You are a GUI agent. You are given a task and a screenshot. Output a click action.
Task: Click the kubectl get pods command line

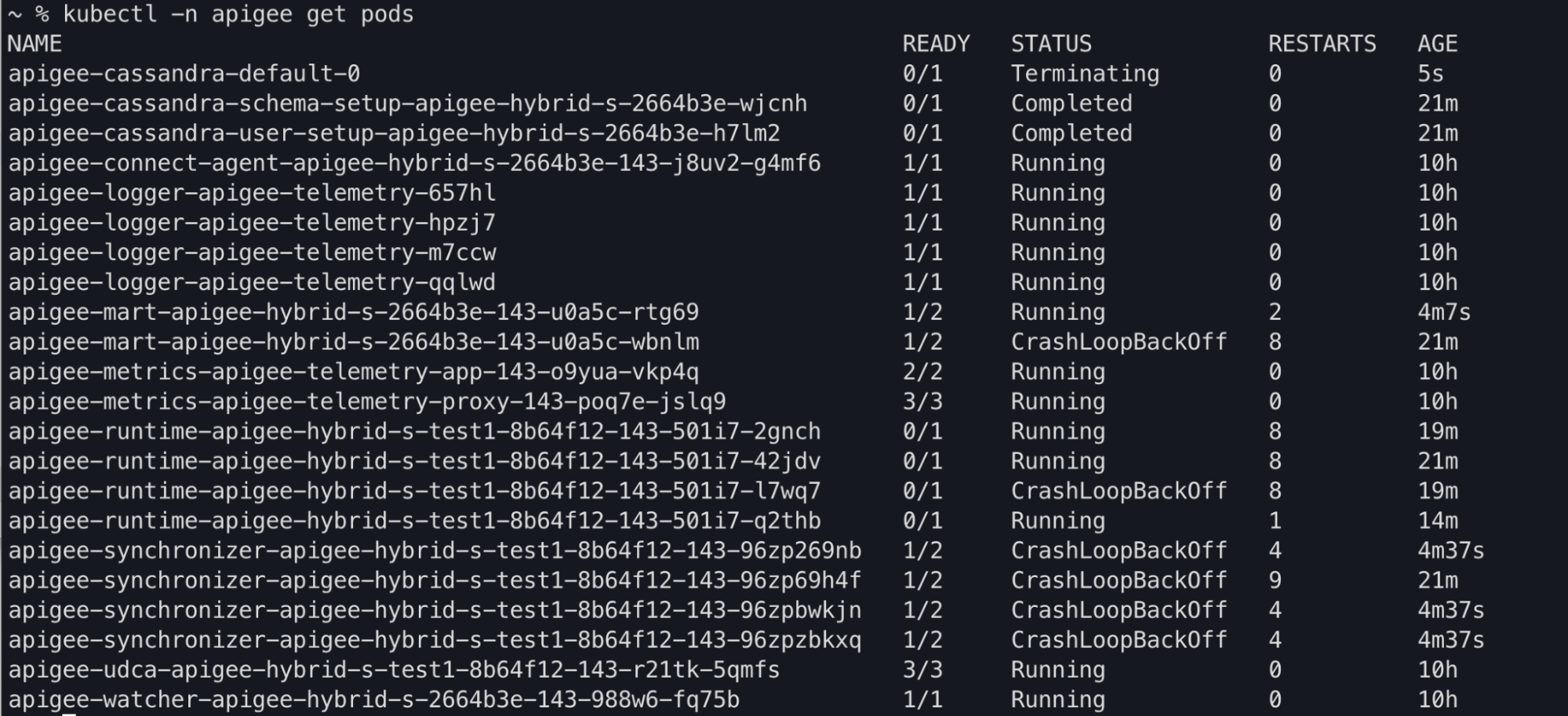click(x=238, y=14)
